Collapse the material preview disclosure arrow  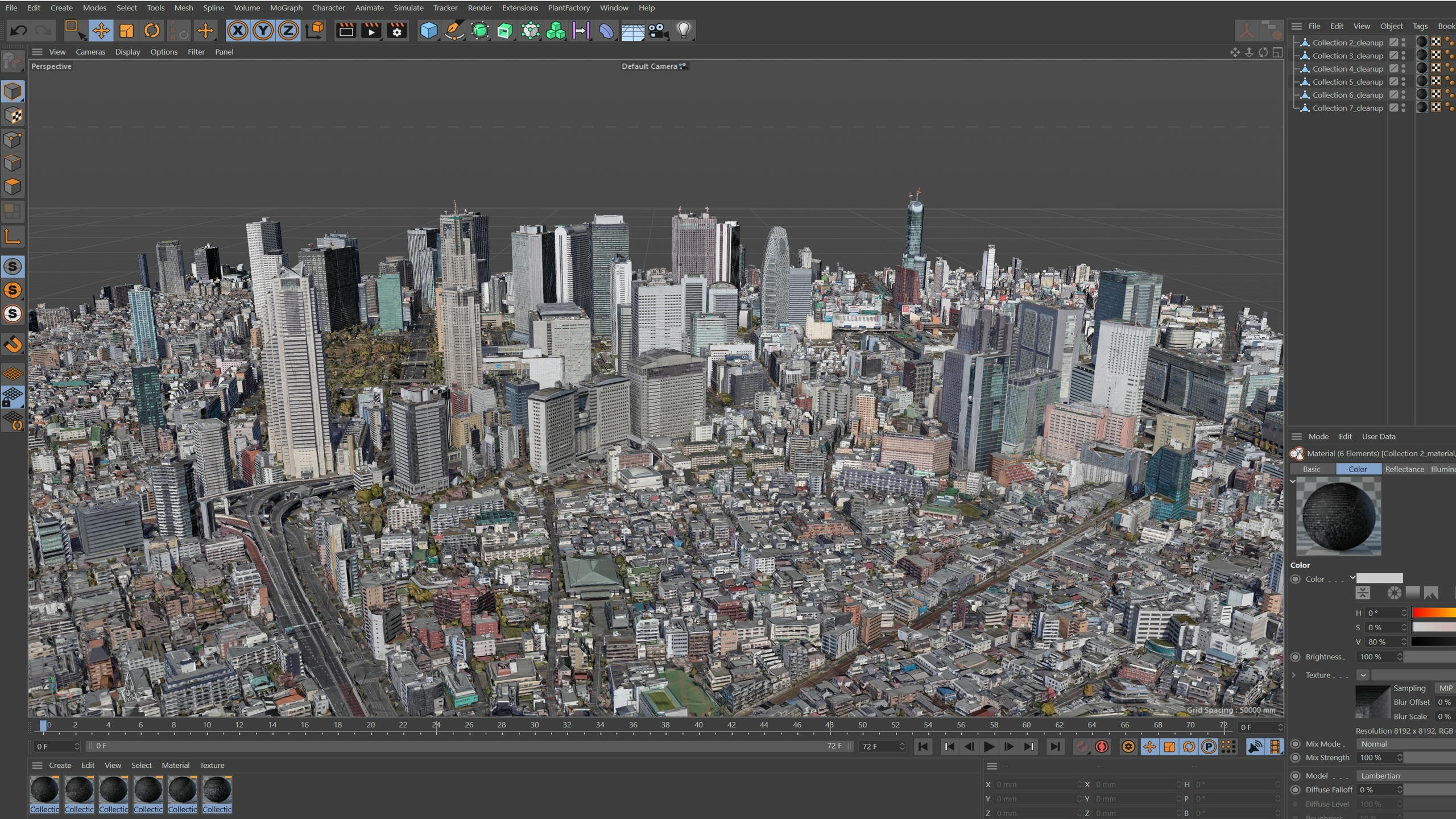coord(1293,481)
